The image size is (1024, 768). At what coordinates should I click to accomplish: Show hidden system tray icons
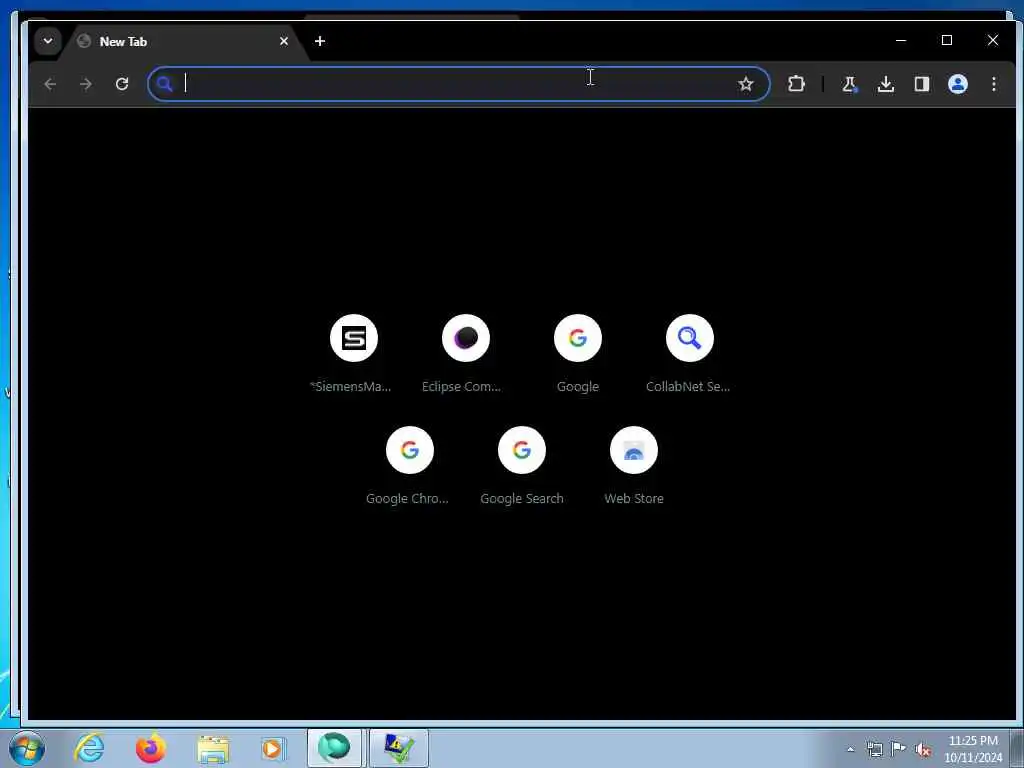tap(850, 749)
